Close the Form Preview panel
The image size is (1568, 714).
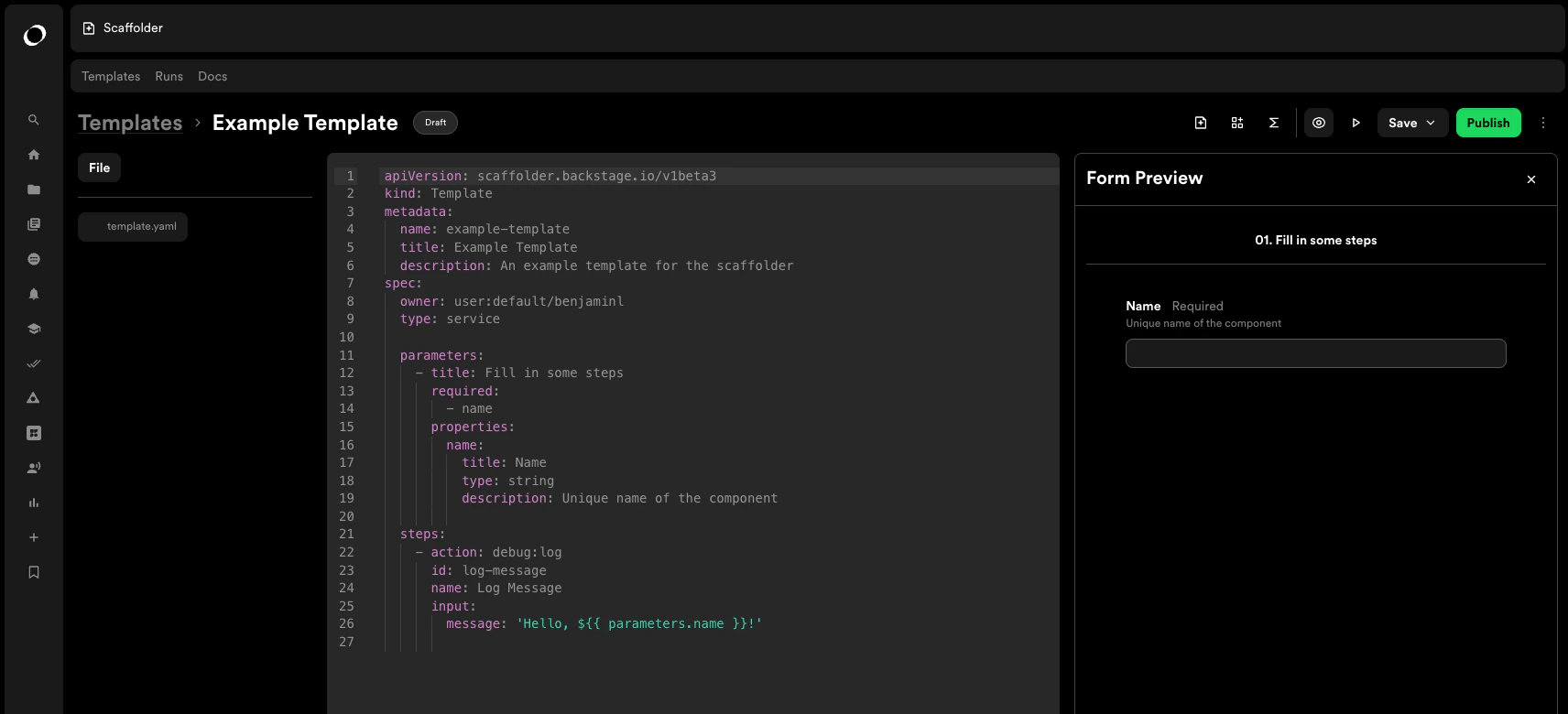pyautogui.click(x=1531, y=179)
